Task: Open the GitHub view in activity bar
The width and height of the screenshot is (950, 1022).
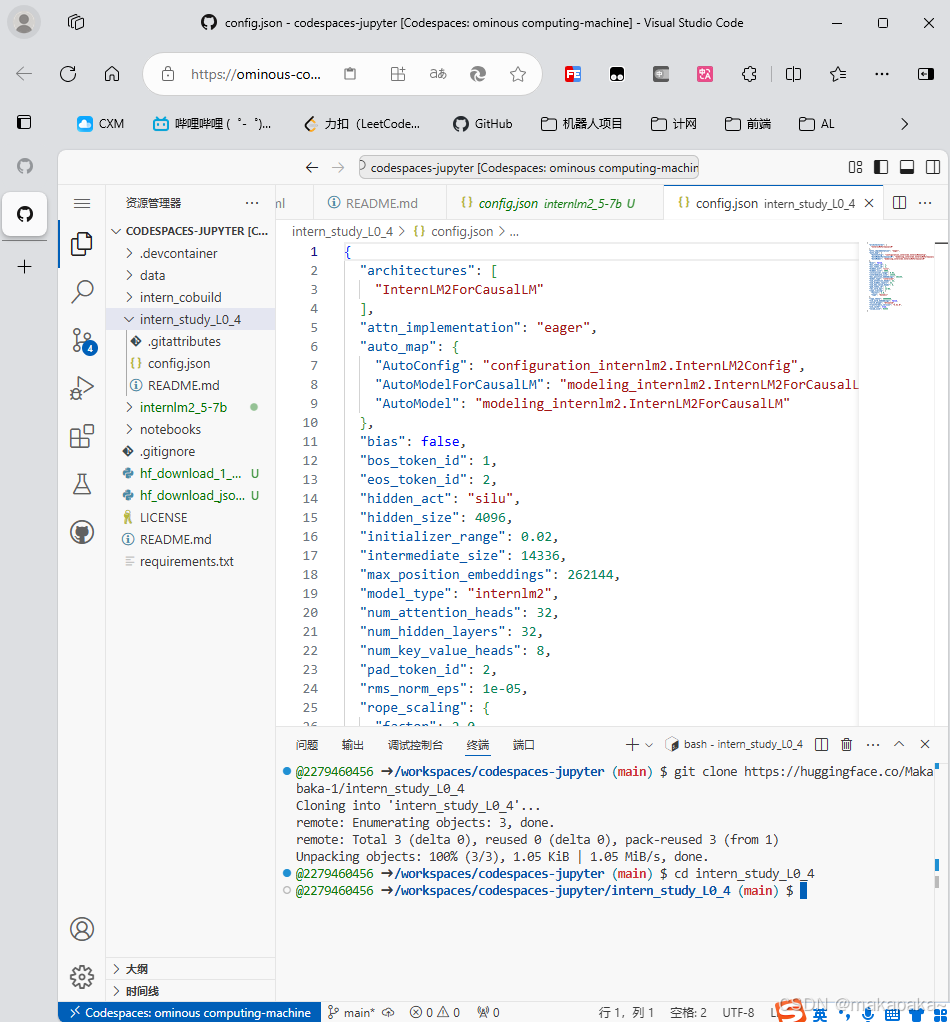Action: tap(82, 533)
